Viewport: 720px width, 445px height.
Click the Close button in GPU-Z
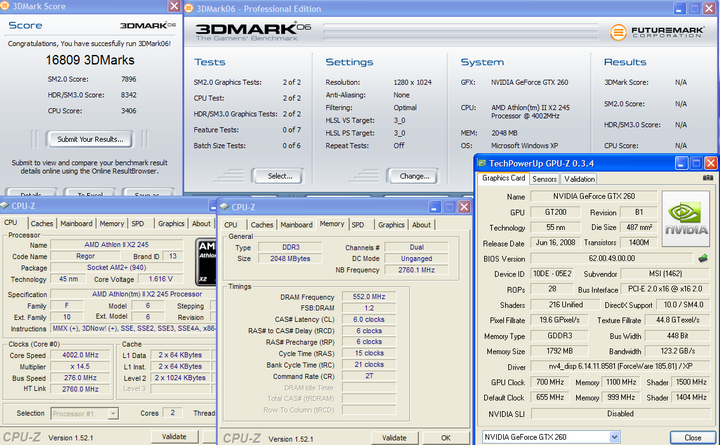point(692,438)
